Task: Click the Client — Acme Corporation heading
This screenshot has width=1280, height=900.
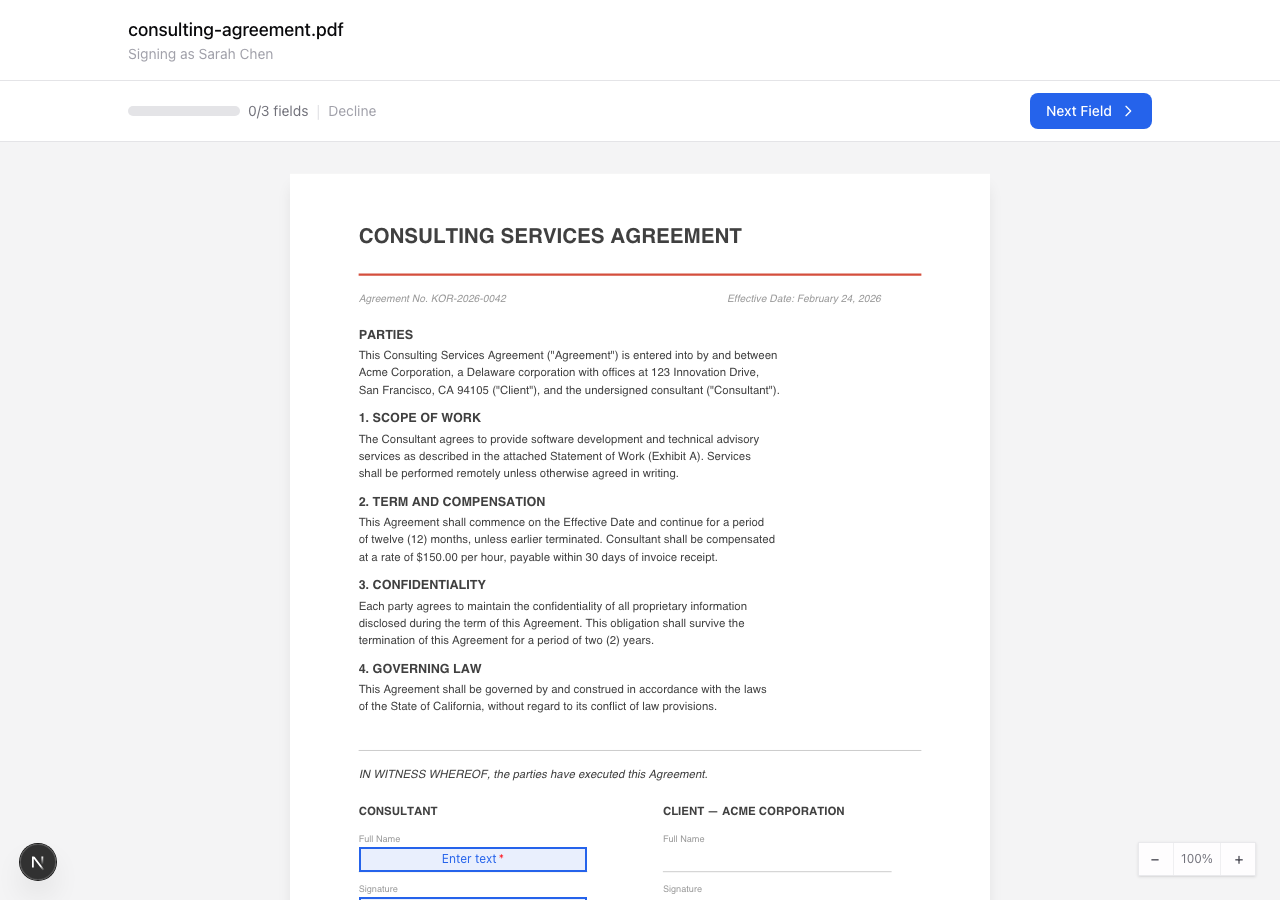Action: point(753,811)
